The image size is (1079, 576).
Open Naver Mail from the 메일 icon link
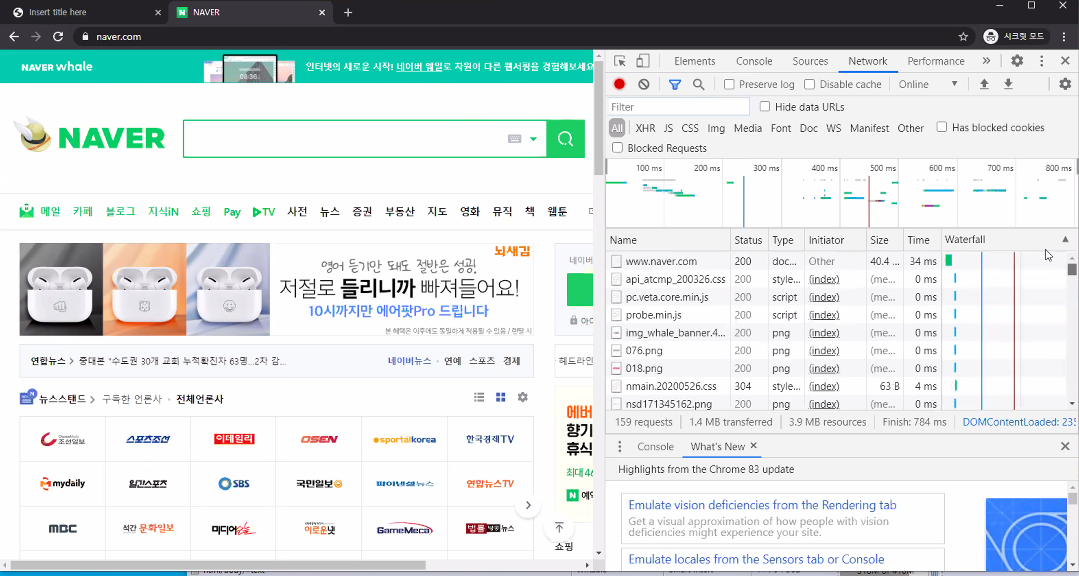pyautogui.click(x=40, y=211)
